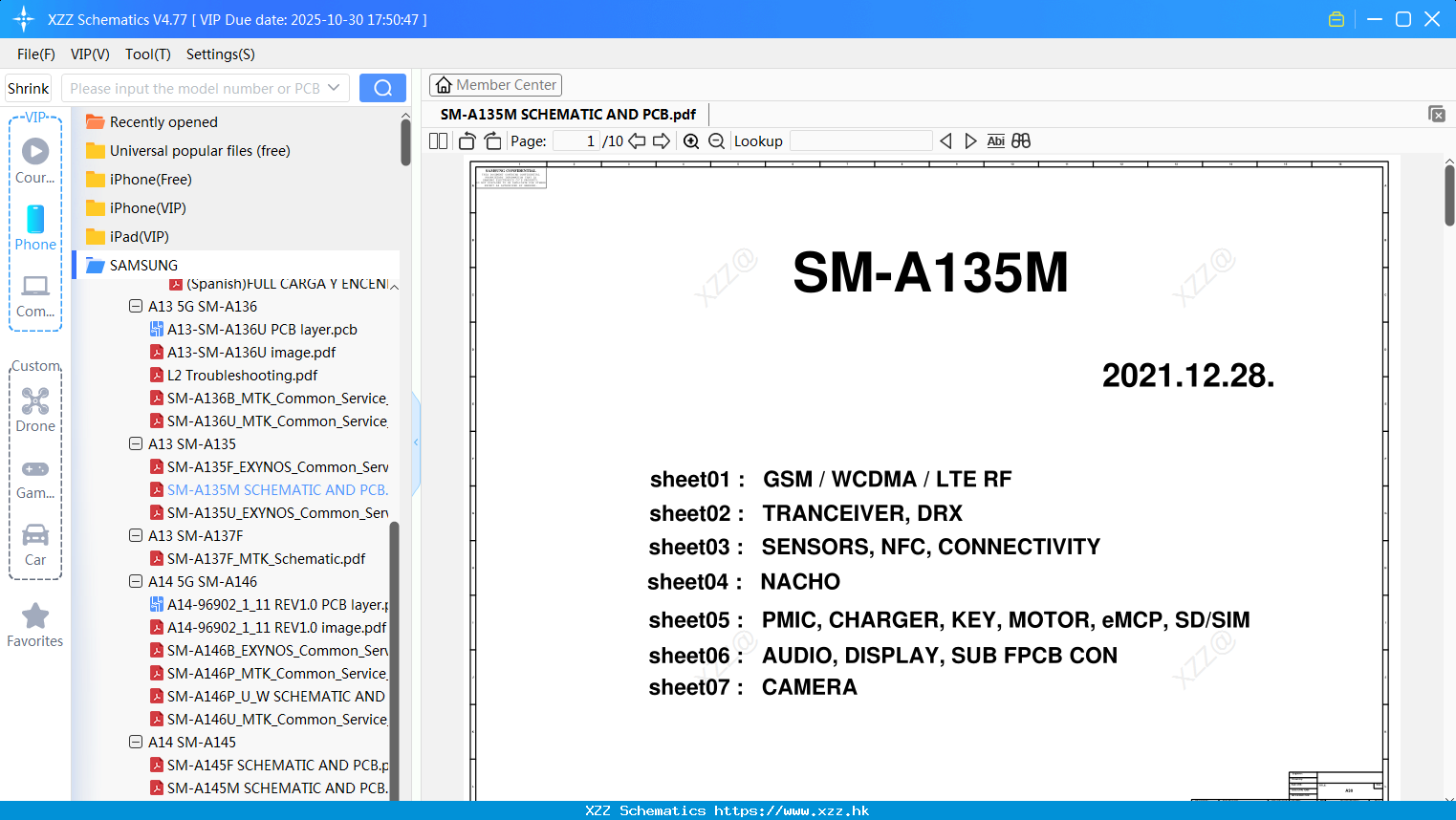Click the Member Center button
This screenshot has width=1456, height=820.
496,85
